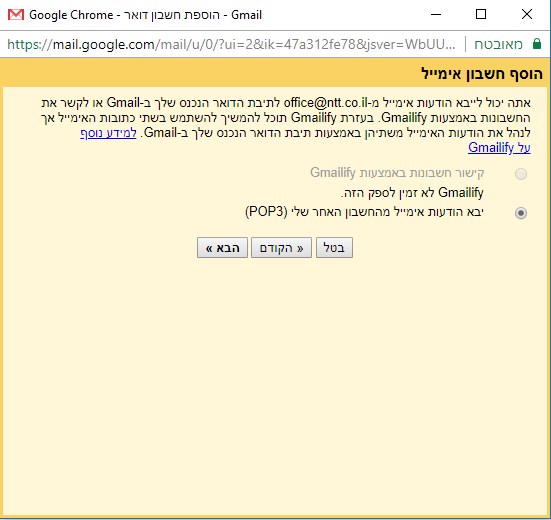Click the בטל (Cancel) button
This screenshot has width=551, height=520.
click(x=334, y=248)
